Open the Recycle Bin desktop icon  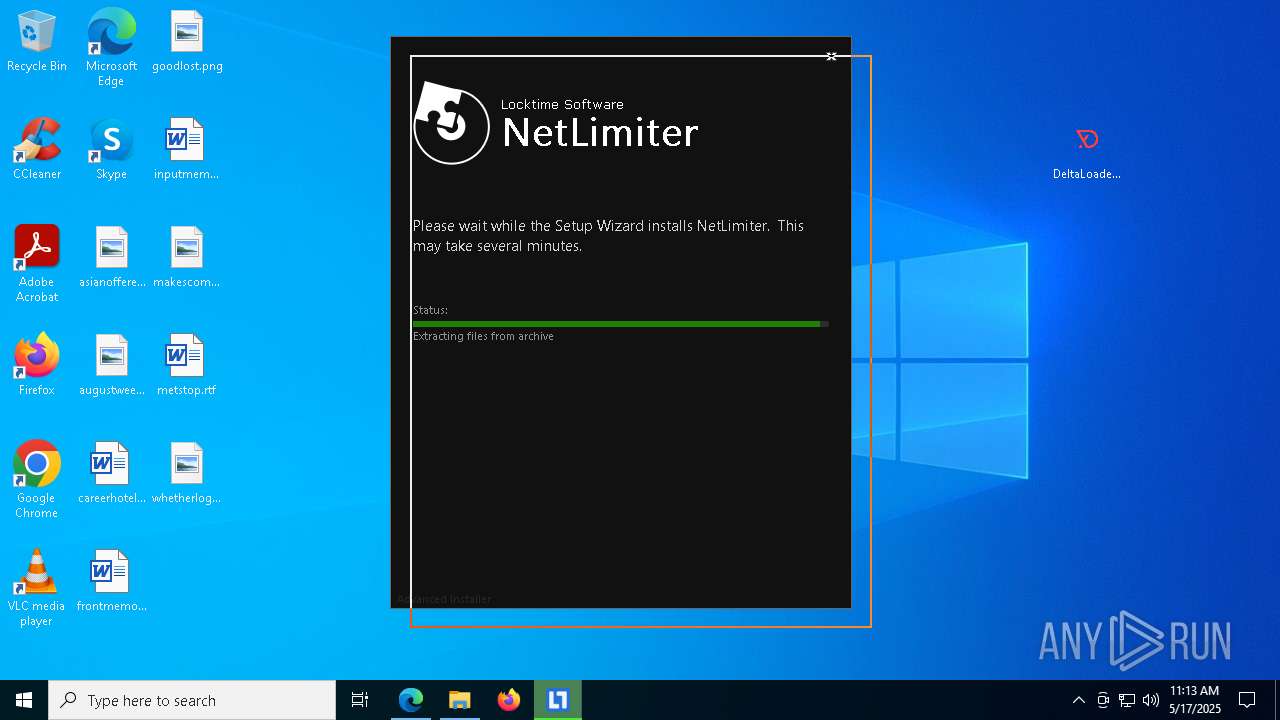coord(37,42)
